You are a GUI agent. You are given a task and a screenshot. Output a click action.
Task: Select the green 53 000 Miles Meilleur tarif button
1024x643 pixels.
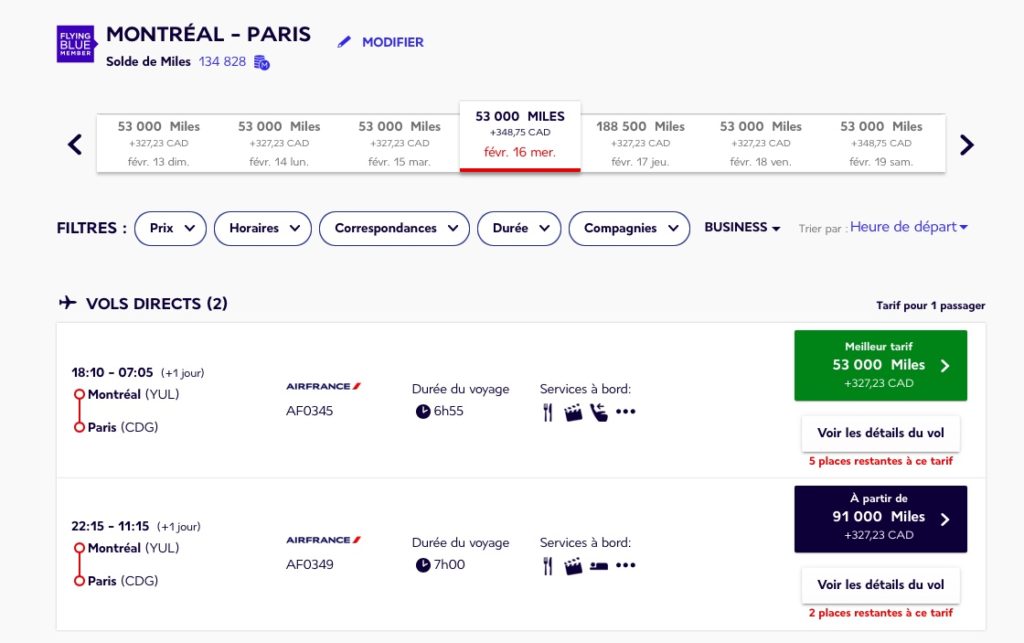coord(880,365)
